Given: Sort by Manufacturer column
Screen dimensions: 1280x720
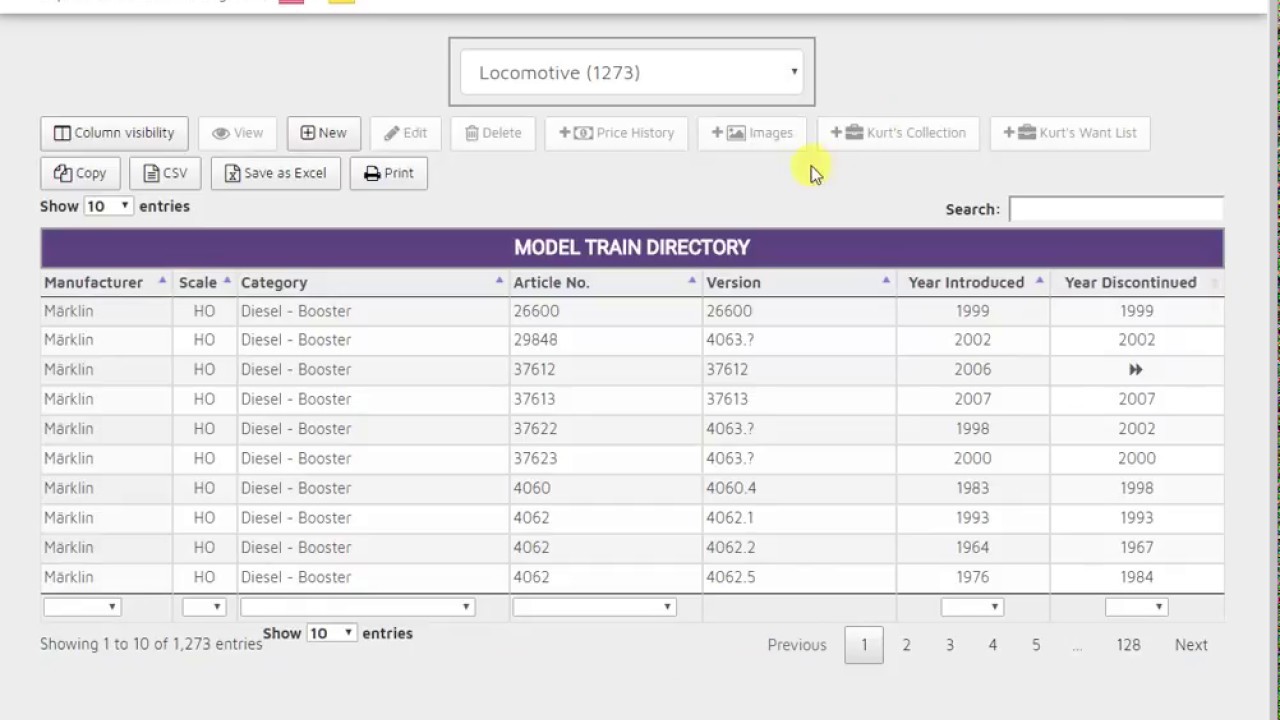Looking at the screenshot, I should pos(106,282).
